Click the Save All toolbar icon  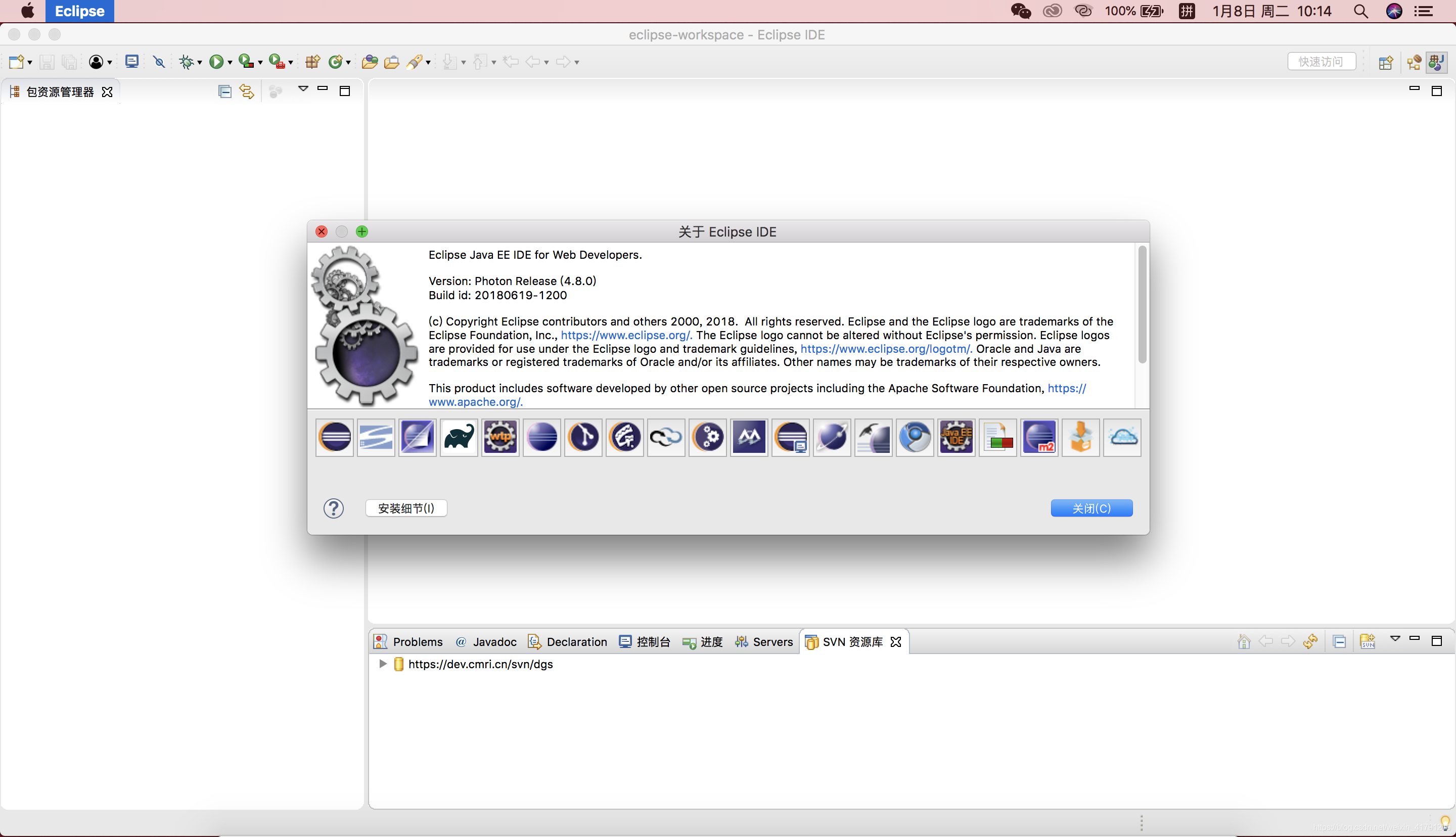click(69, 62)
